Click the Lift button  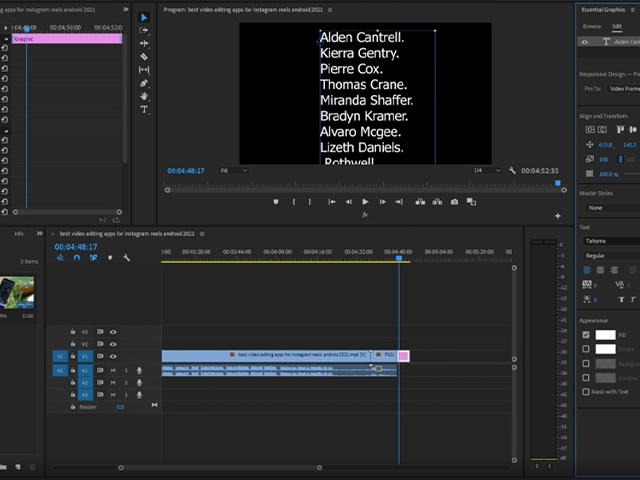pos(420,202)
